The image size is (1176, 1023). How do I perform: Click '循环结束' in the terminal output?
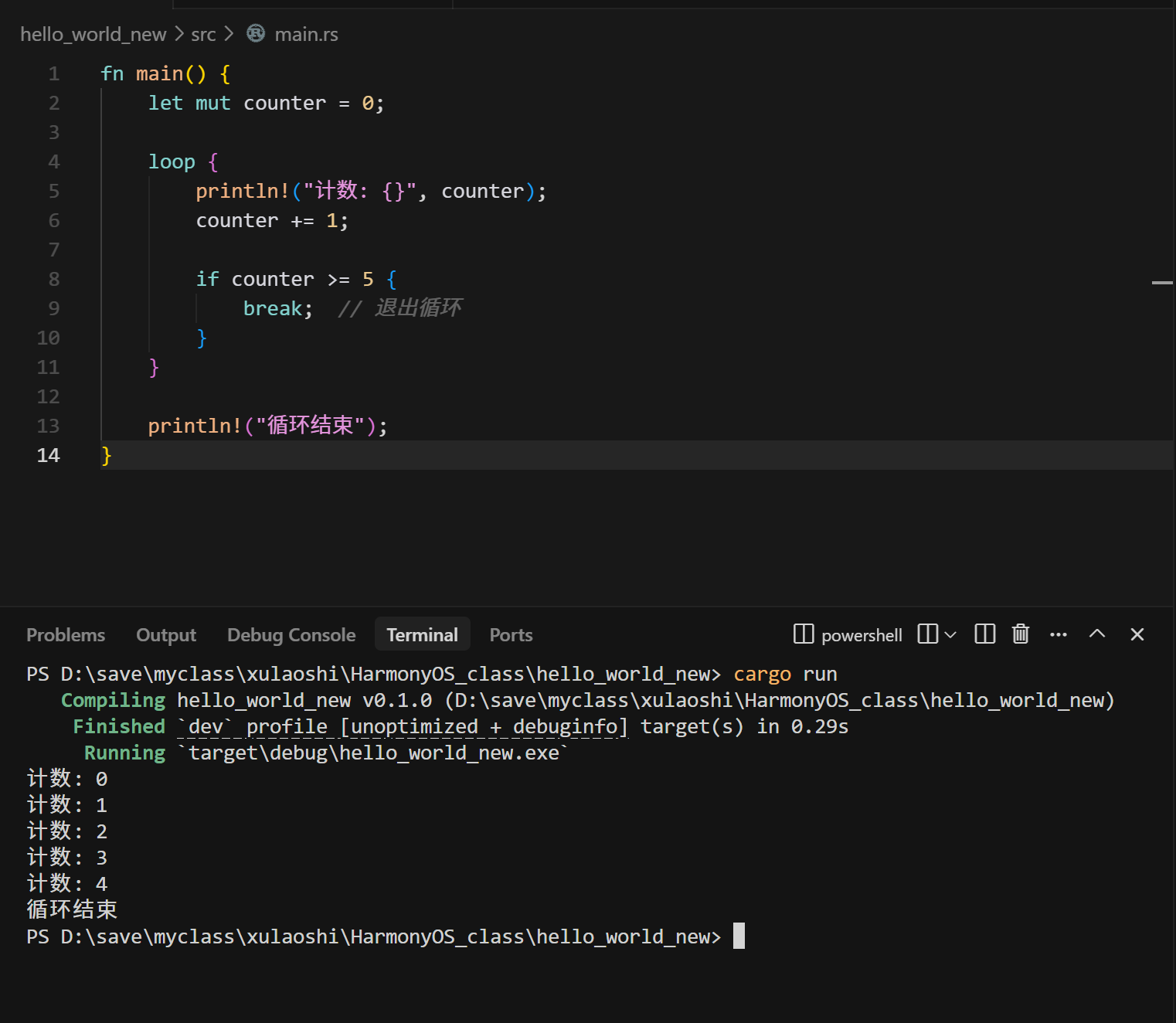coord(72,909)
